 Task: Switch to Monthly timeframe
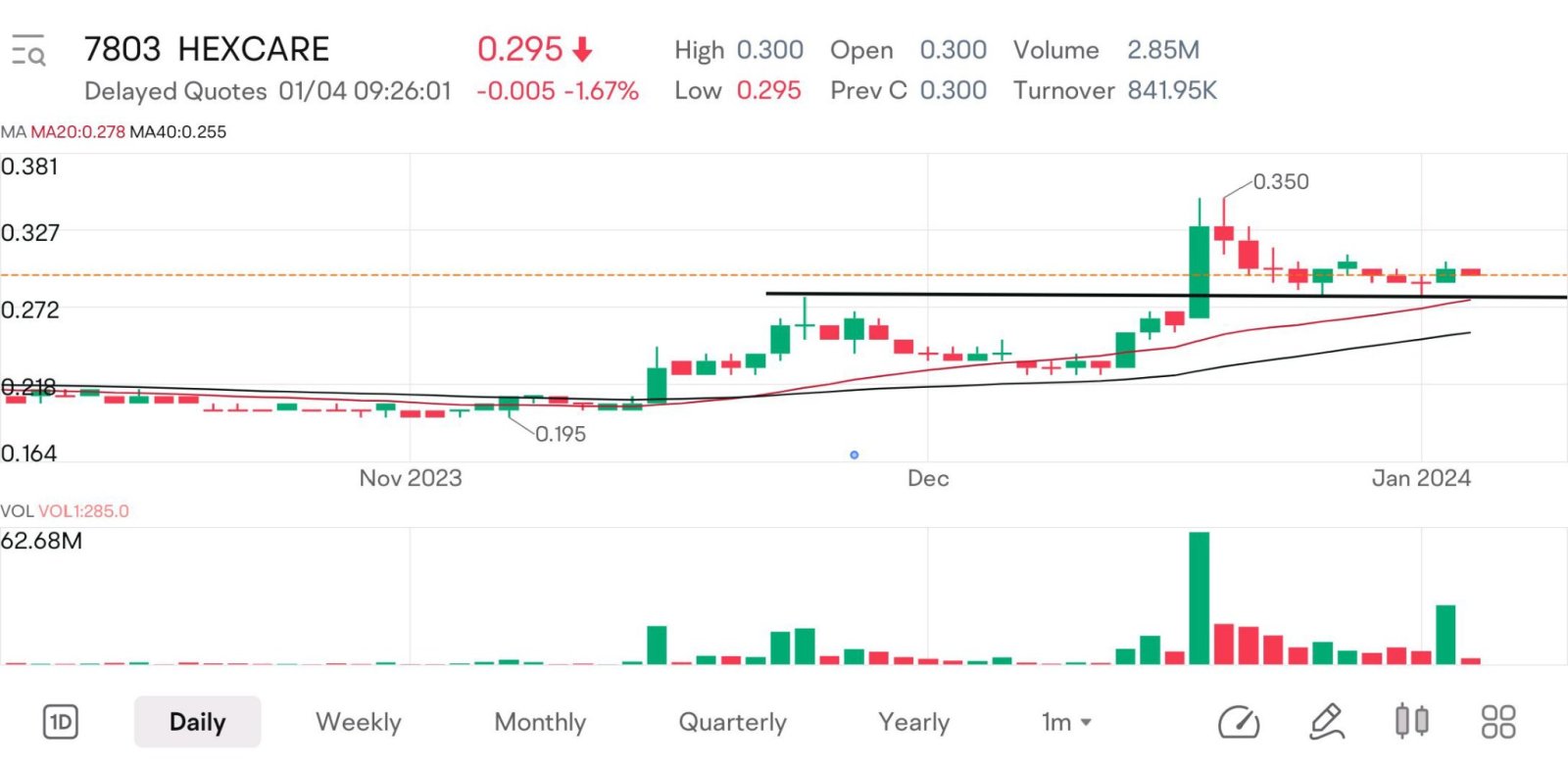(x=540, y=722)
